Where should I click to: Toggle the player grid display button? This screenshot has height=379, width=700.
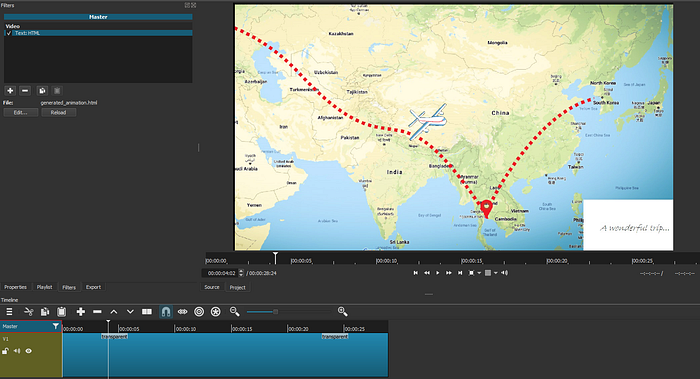(x=488, y=273)
